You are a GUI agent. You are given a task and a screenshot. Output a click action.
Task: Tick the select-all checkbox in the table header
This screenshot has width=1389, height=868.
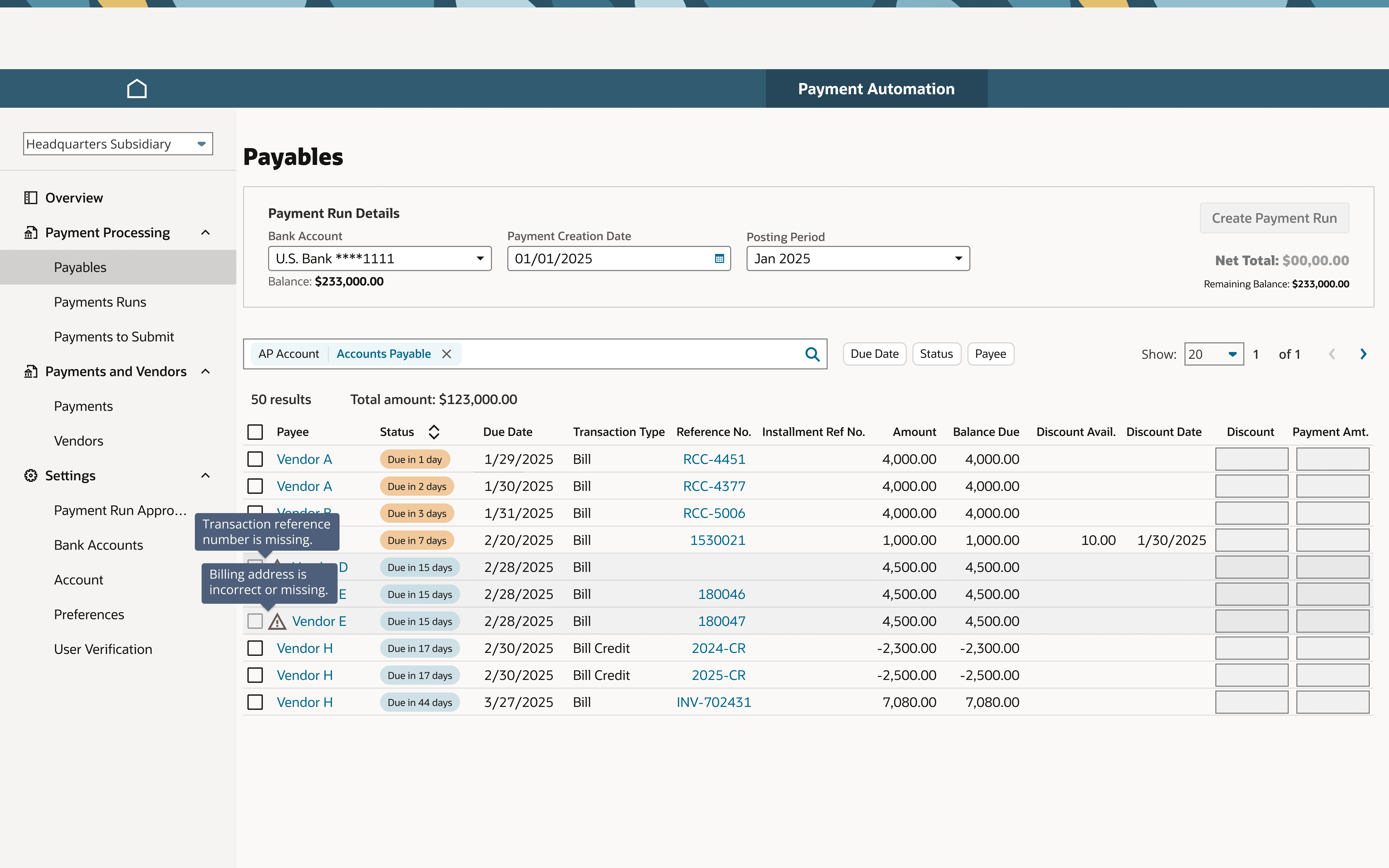click(x=255, y=432)
